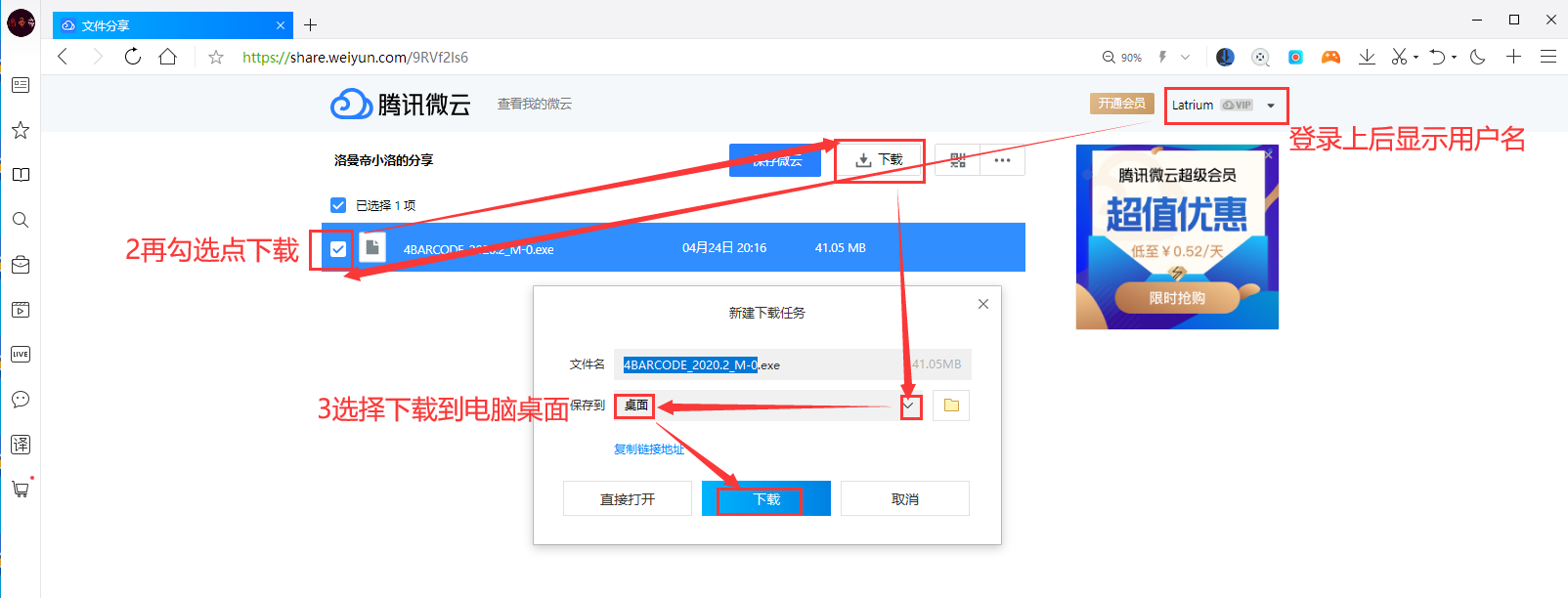Go to the browser home page
Viewport: 1568px width, 598px height.
click(x=168, y=57)
